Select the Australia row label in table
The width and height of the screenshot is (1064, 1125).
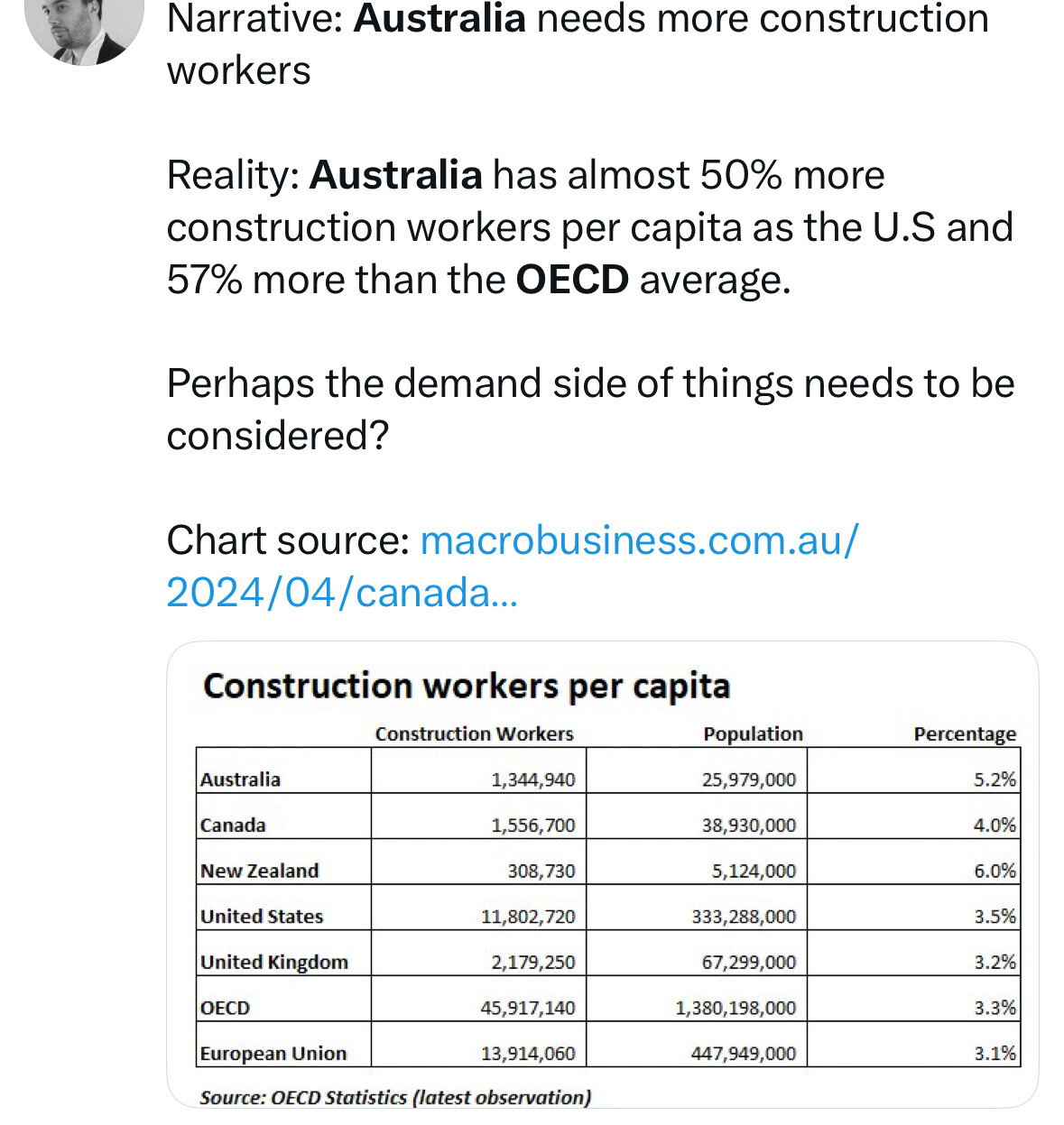point(240,779)
